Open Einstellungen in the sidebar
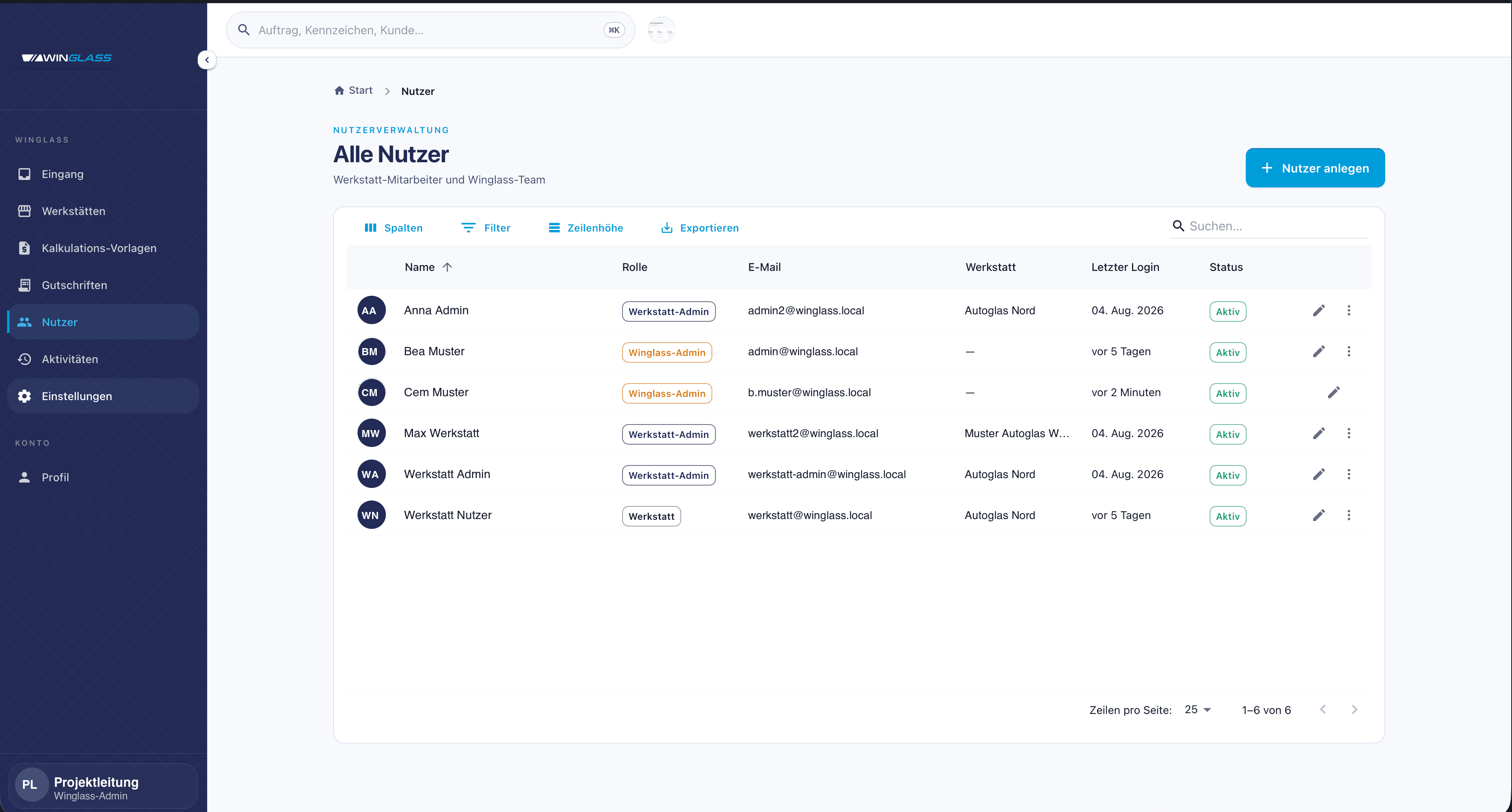 click(x=103, y=396)
